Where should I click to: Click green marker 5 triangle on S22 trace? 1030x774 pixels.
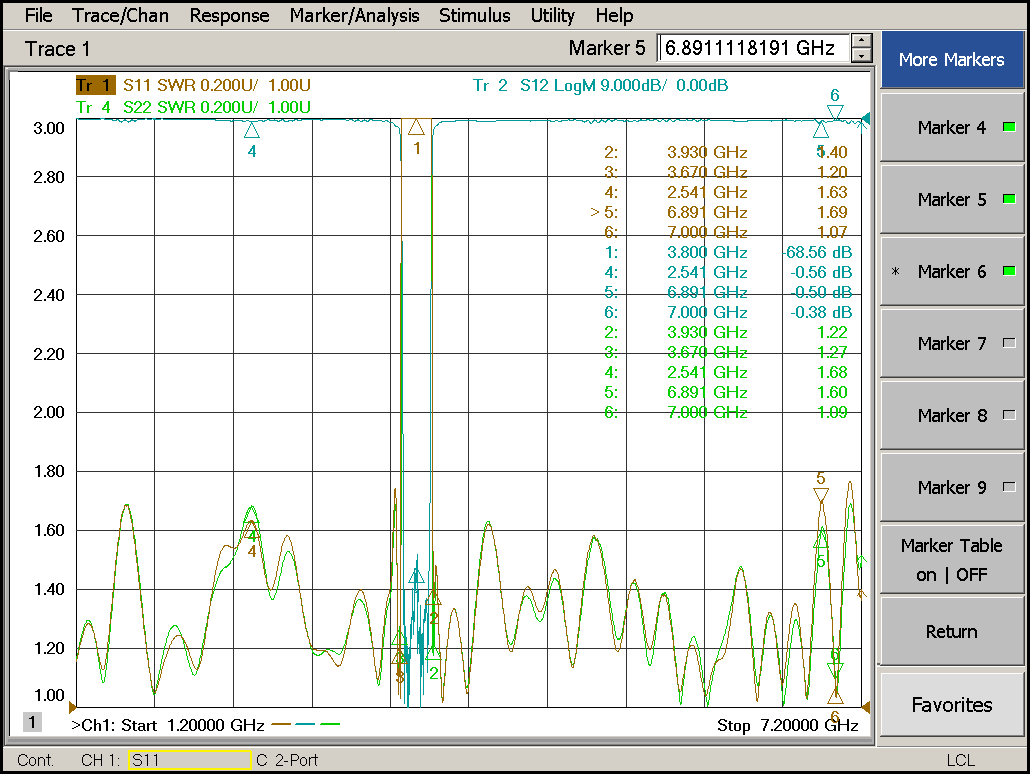coord(820,540)
